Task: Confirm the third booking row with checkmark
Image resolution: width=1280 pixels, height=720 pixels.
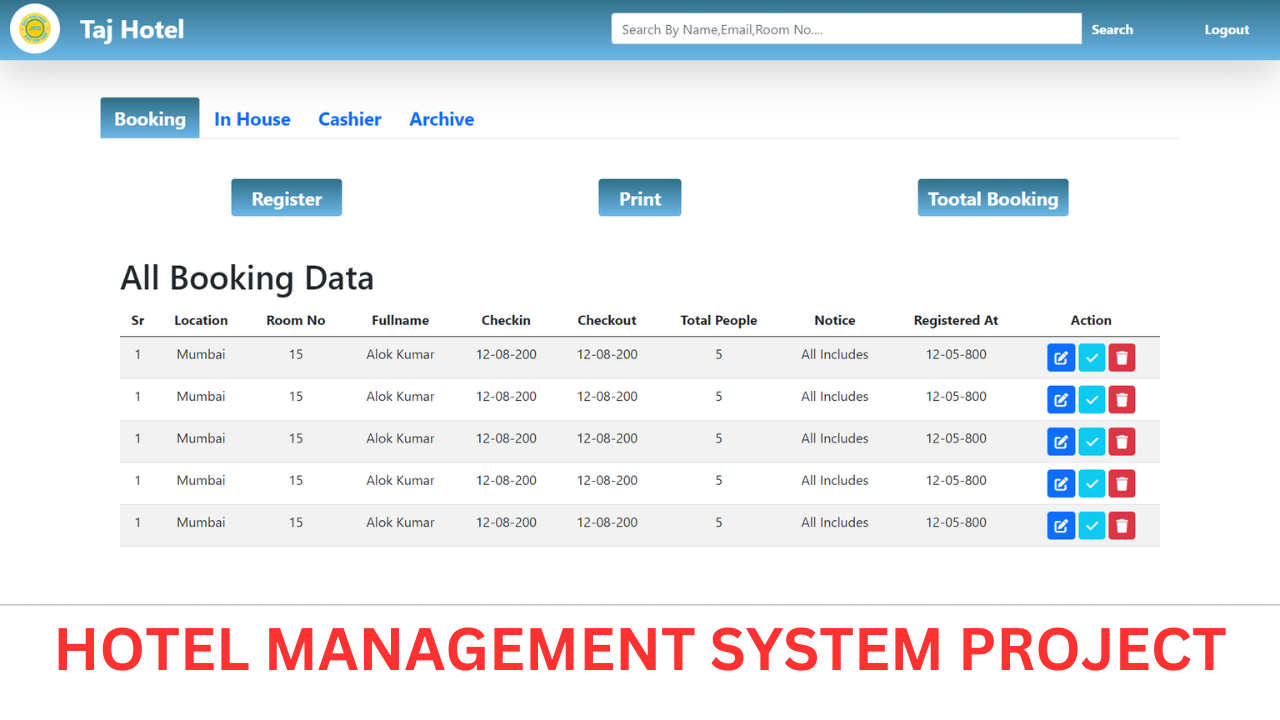Action: (1092, 442)
